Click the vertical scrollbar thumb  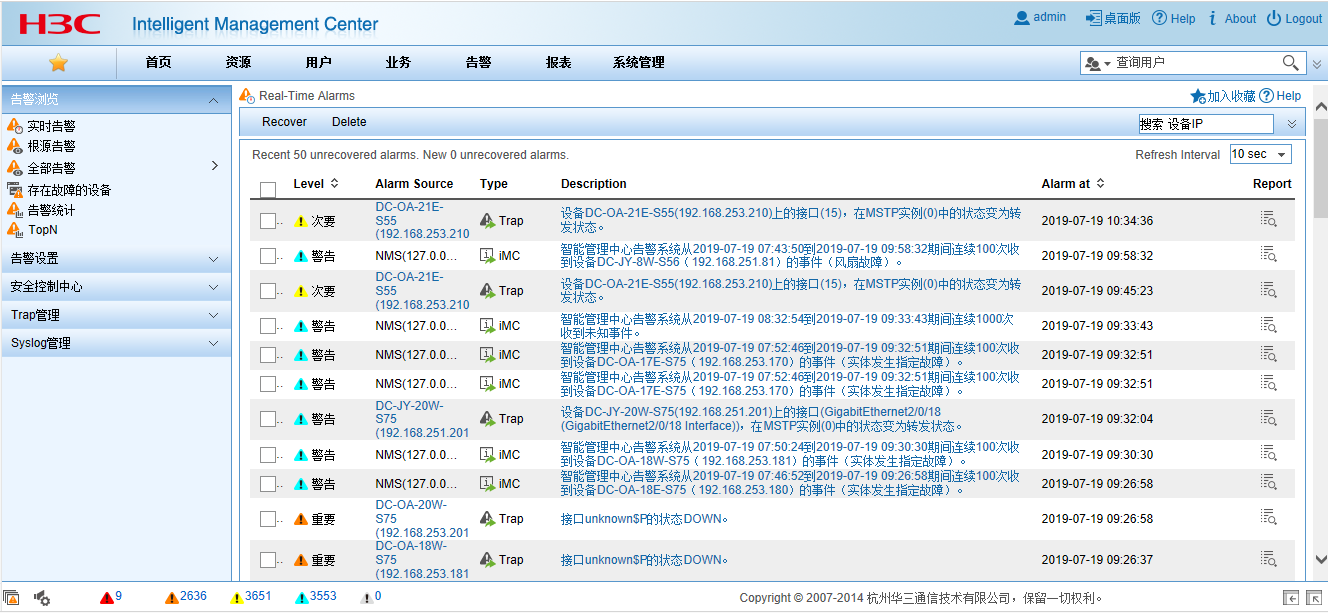coord(1320,170)
